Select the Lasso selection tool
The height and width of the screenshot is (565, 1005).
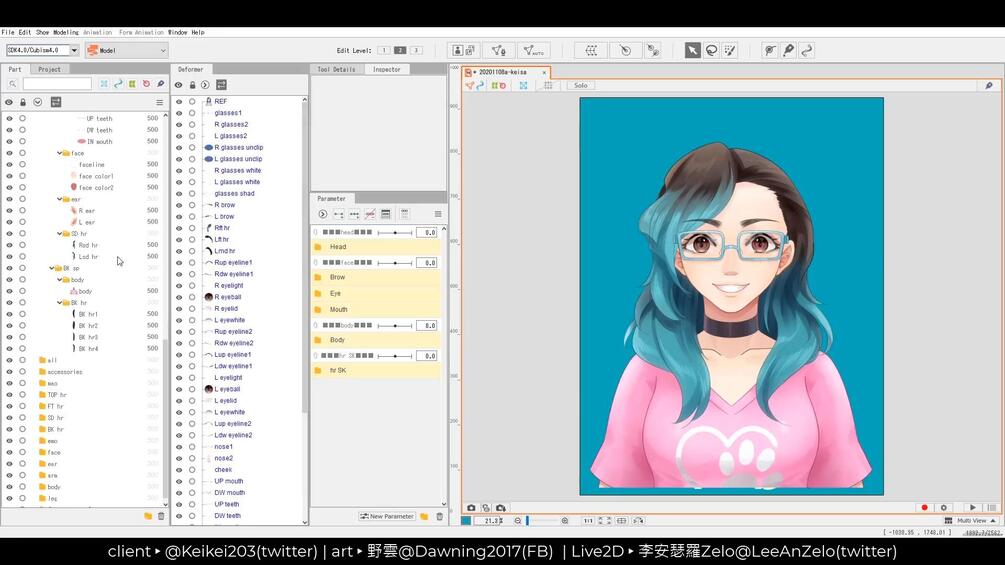pyautogui.click(x=711, y=51)
